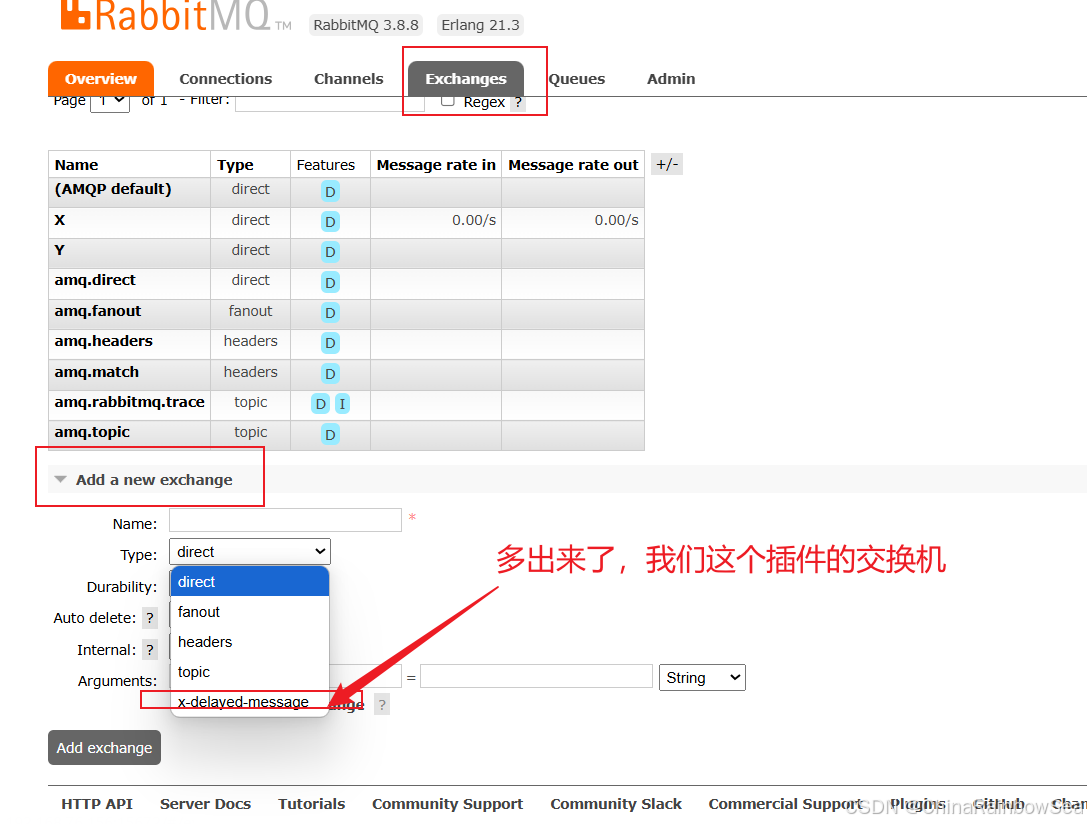1087x824 pixels.
Task: Click the D badge in amq.rabbitmq.trace row
Action: pyautogui.click(x=320, y=403)
